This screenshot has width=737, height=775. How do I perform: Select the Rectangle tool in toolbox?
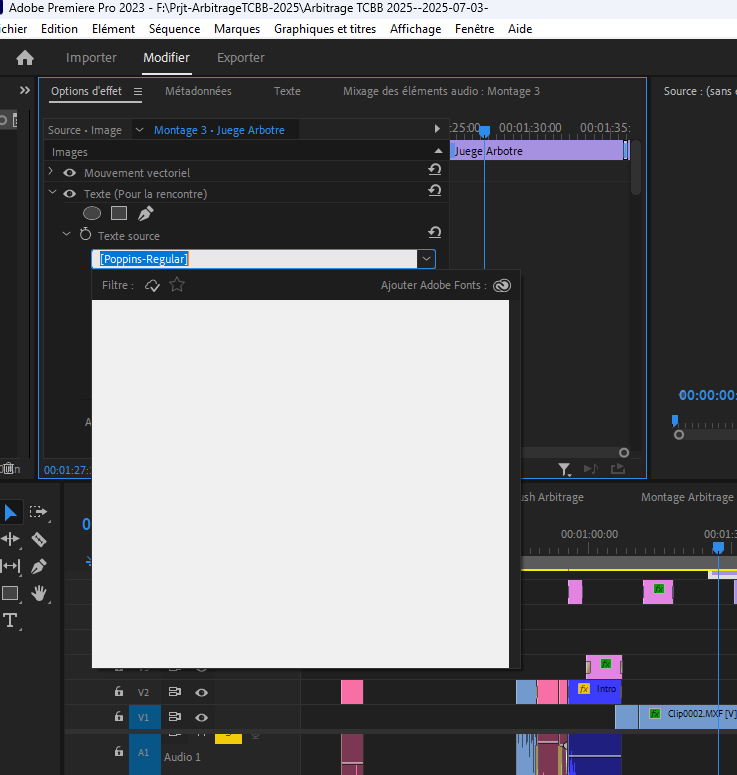point(10,593)
